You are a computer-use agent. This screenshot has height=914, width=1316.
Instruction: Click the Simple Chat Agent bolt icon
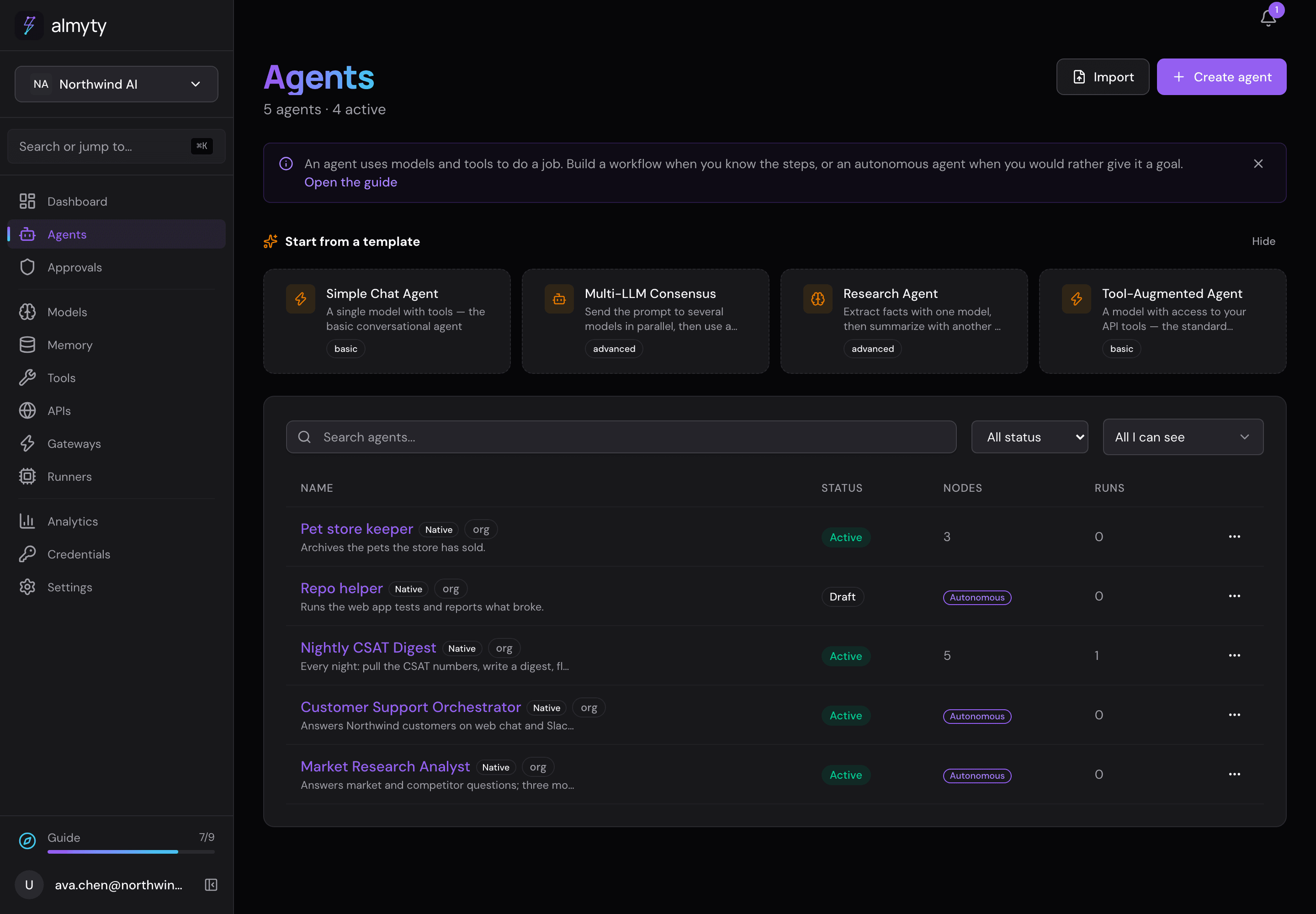tap(301, 299)
